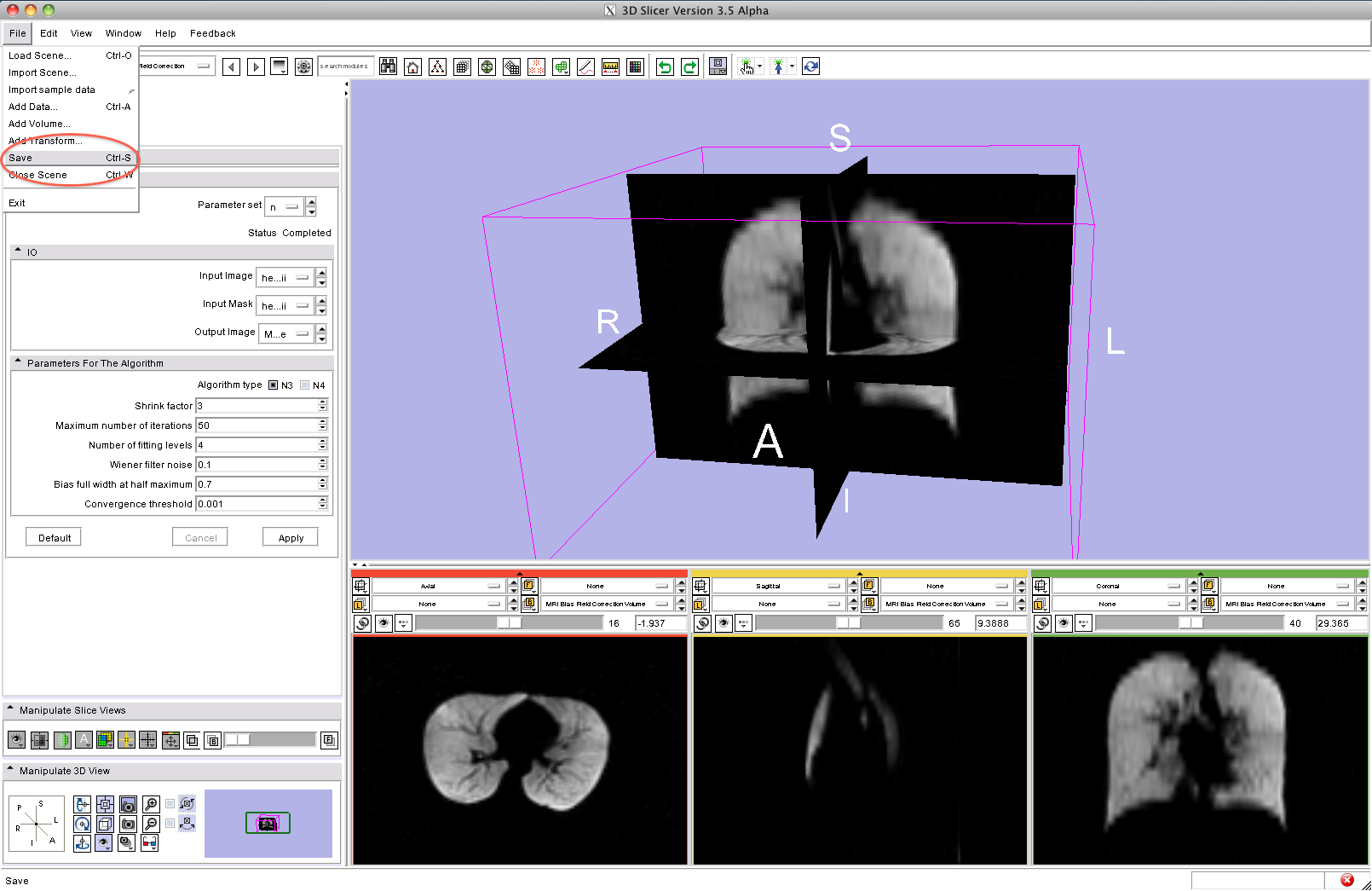Click the Default button

[55, 538]
